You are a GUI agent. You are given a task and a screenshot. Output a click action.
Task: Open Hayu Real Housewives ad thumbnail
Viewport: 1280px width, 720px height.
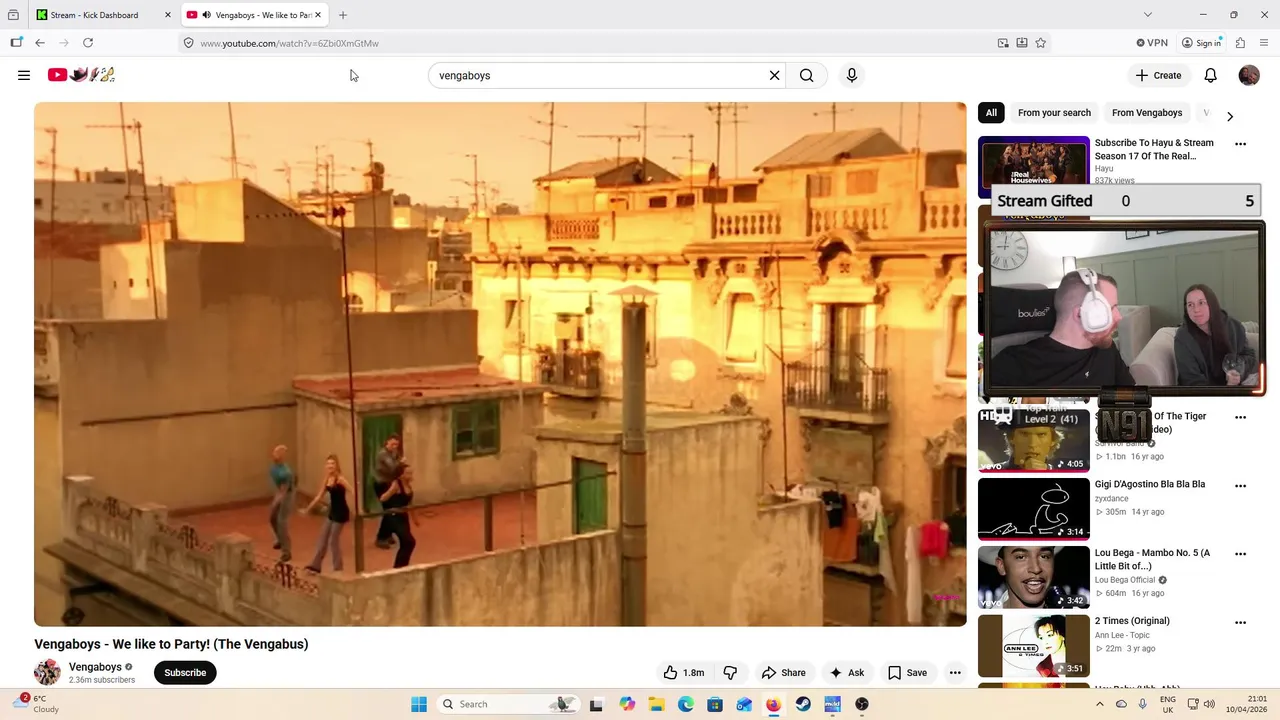pyautogui.click(x=1034, y=162)
